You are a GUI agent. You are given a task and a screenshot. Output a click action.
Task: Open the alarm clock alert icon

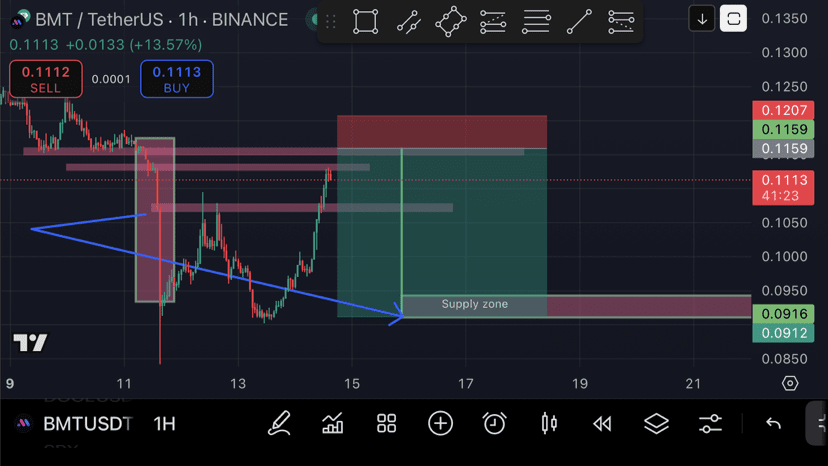494,423
